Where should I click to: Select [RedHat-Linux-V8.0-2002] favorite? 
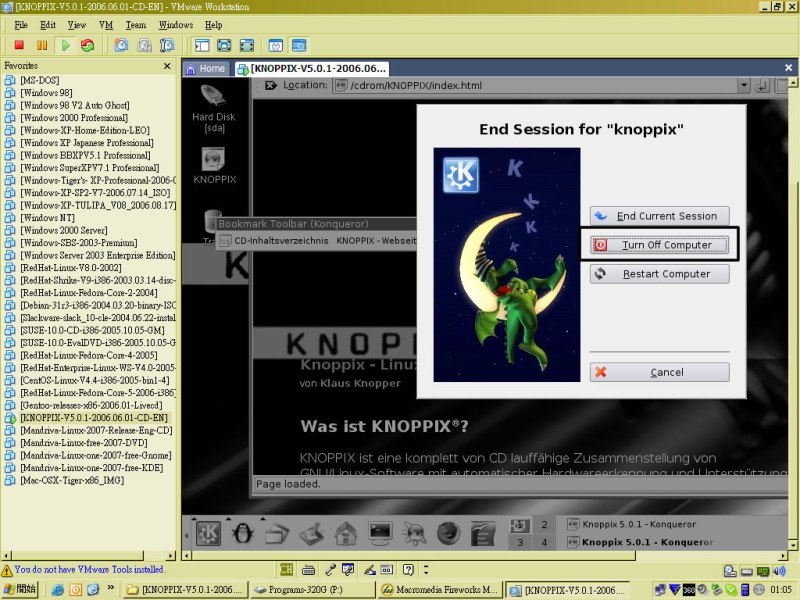pyautogui.click(x=70, y=268)
